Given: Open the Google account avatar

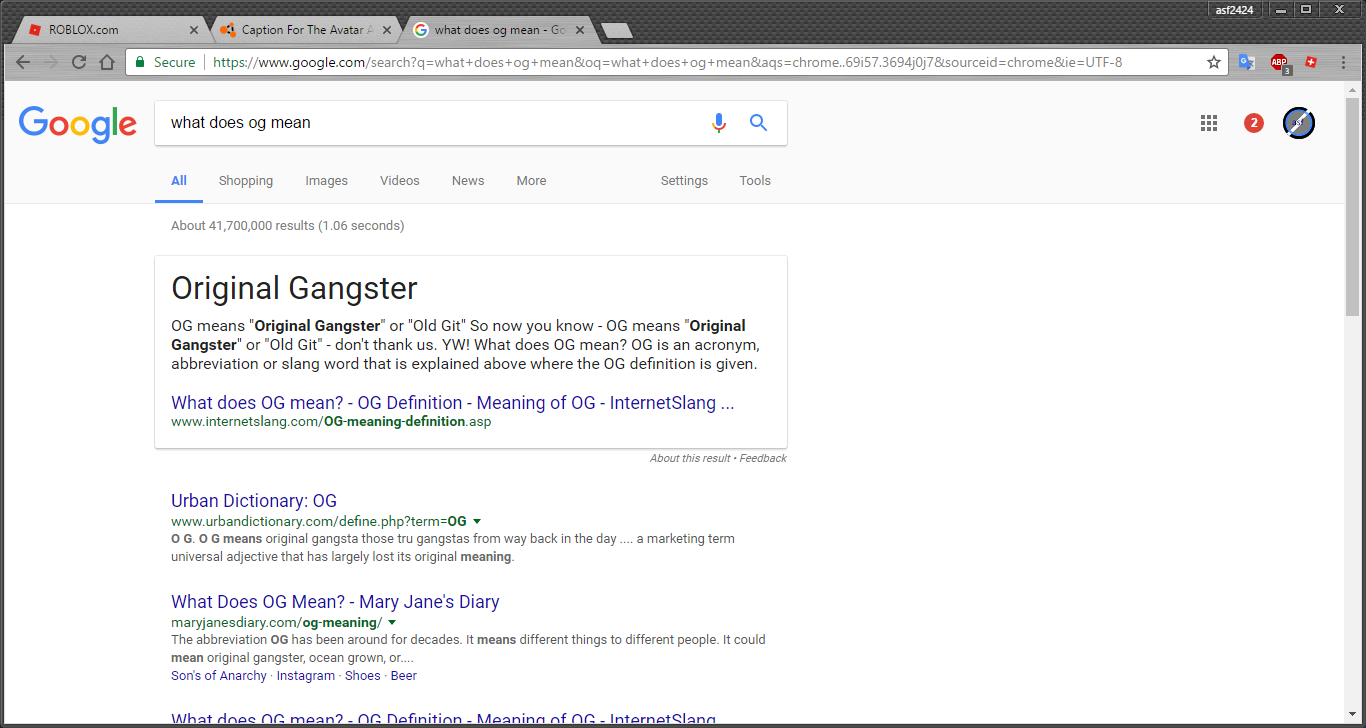Looking at the screenshot, I should click(1299, 123).
